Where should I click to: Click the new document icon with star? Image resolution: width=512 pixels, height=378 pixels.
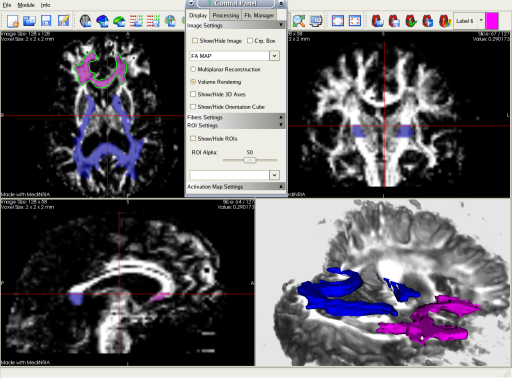13,21
